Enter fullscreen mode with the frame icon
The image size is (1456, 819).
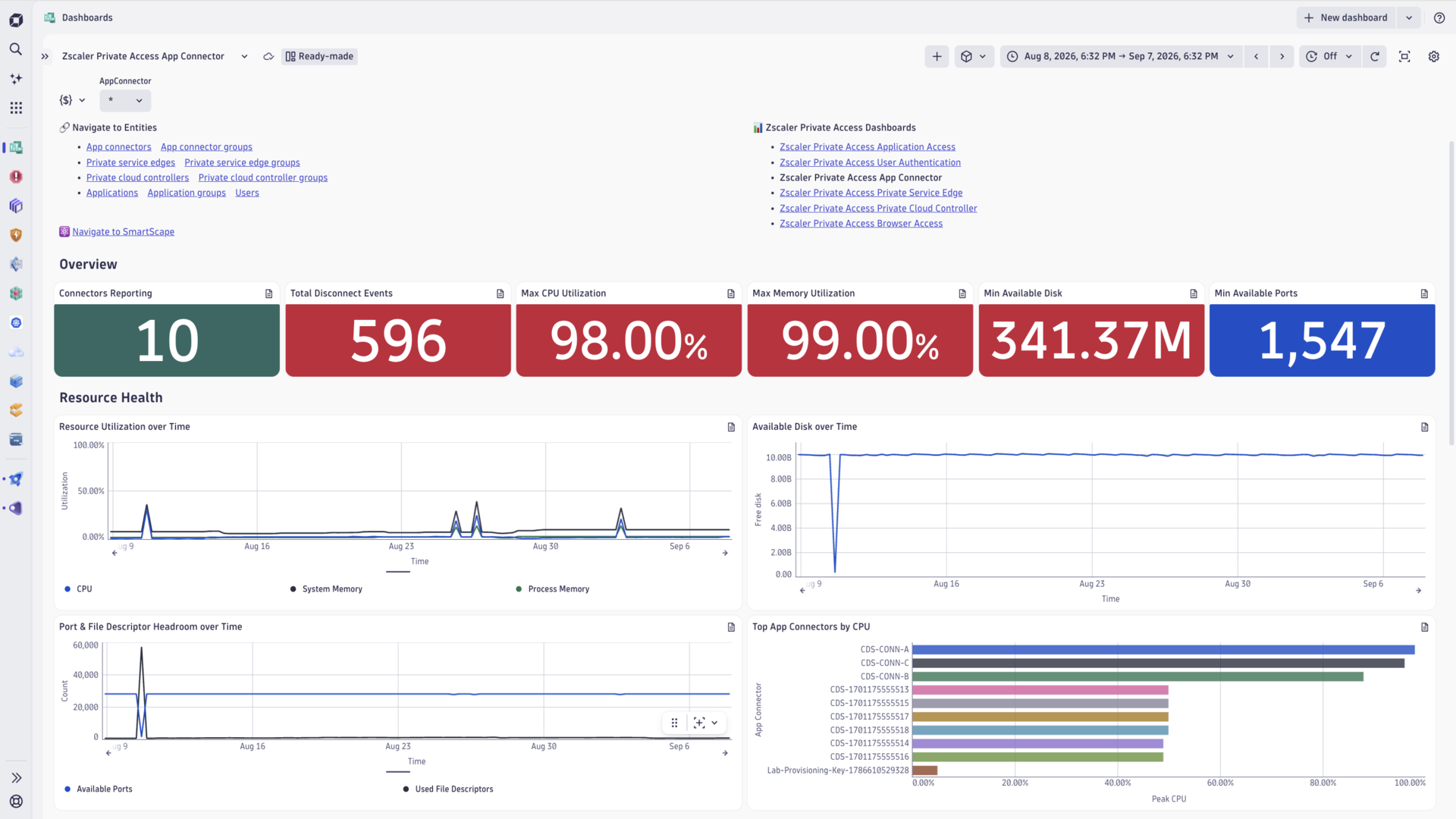point(1404,56)
